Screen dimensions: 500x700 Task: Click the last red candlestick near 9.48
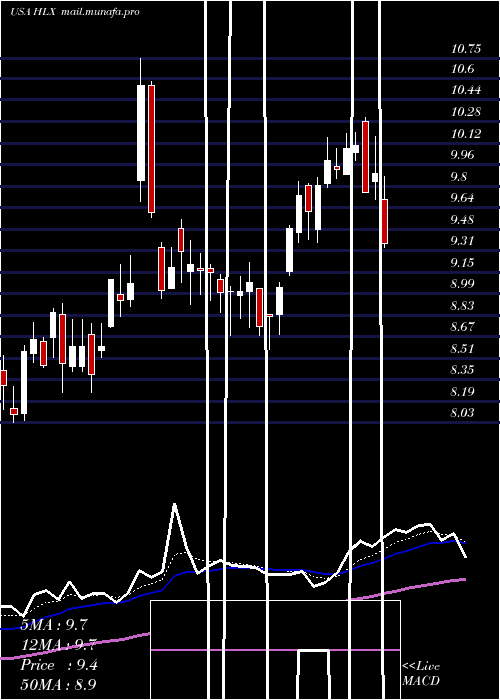pyautogui.click(x=384, y=221)
